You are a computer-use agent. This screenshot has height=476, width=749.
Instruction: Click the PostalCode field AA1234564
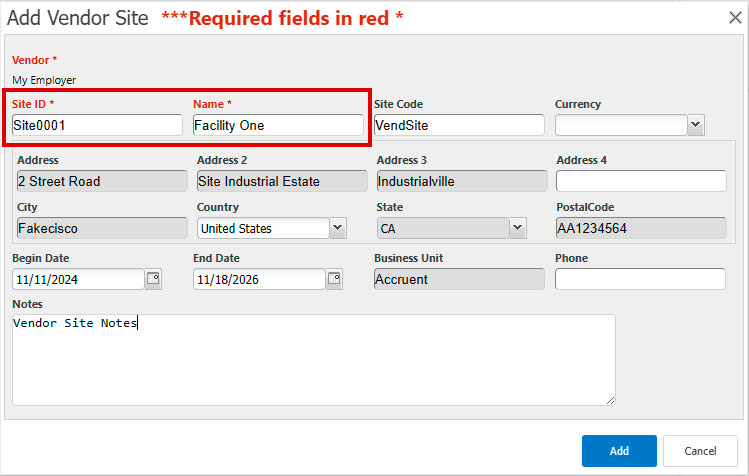[642, 228]
